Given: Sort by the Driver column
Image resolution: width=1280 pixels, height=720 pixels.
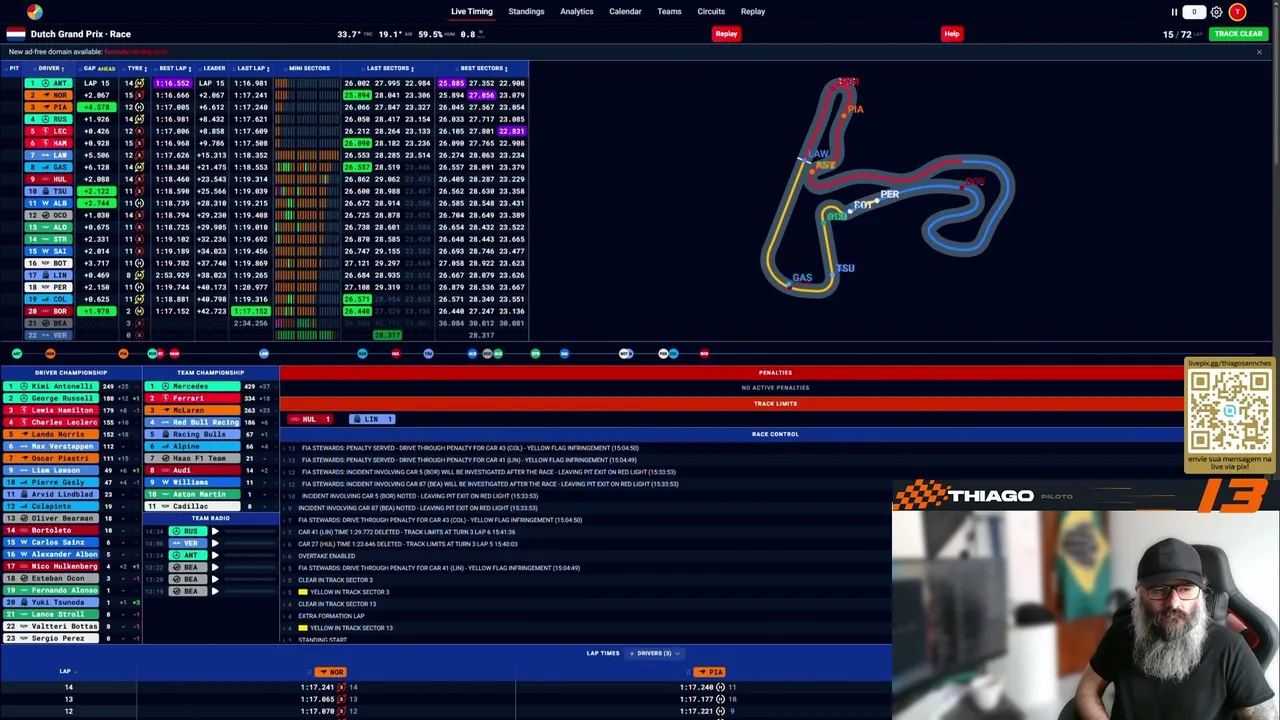Looking at the screenshot, I should click(x=50, y=68).
